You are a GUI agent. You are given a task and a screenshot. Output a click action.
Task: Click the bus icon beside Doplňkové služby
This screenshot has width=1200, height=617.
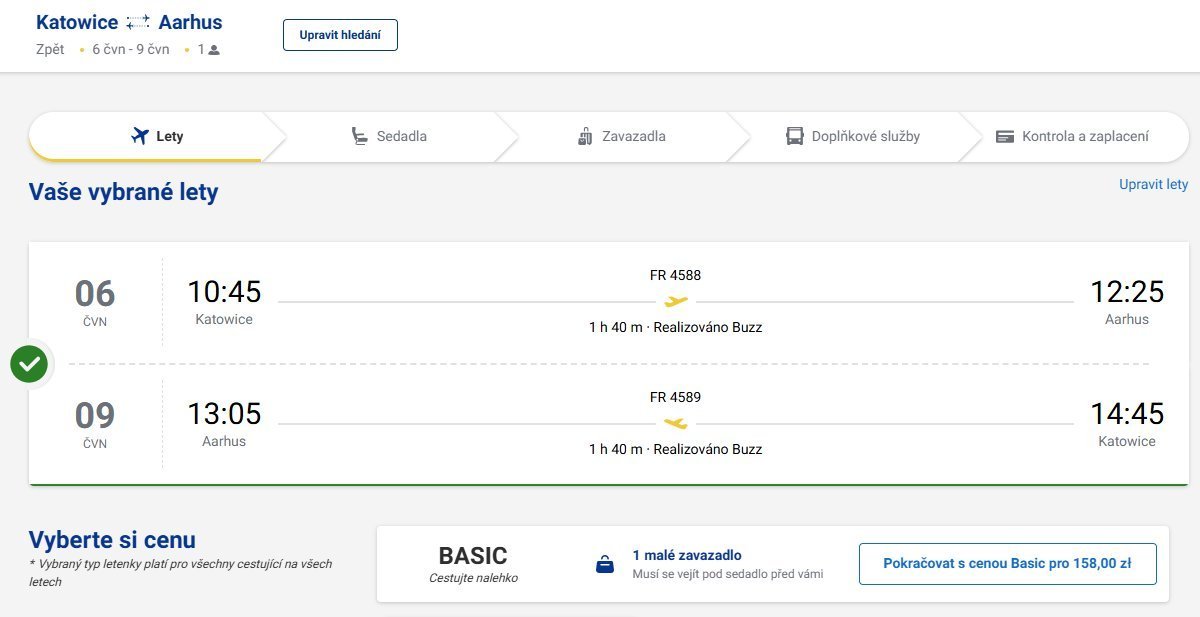click(795, 136)
